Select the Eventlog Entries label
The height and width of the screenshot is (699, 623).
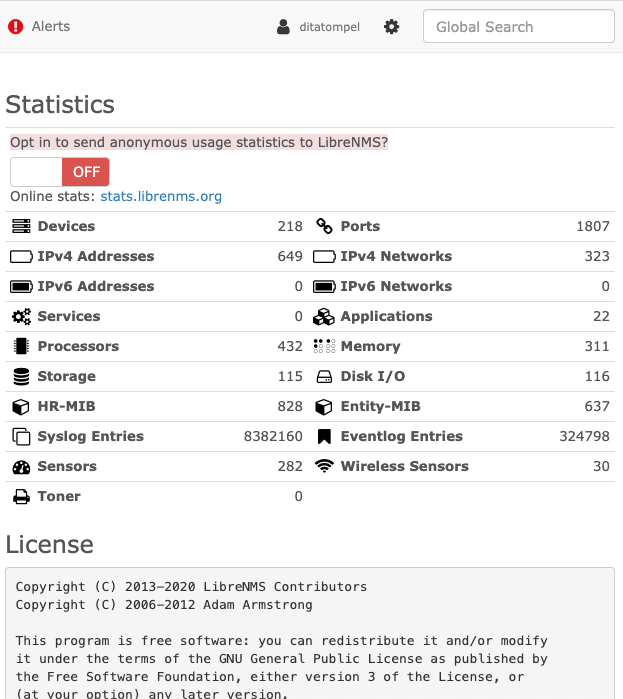click(x=402, y=436)
